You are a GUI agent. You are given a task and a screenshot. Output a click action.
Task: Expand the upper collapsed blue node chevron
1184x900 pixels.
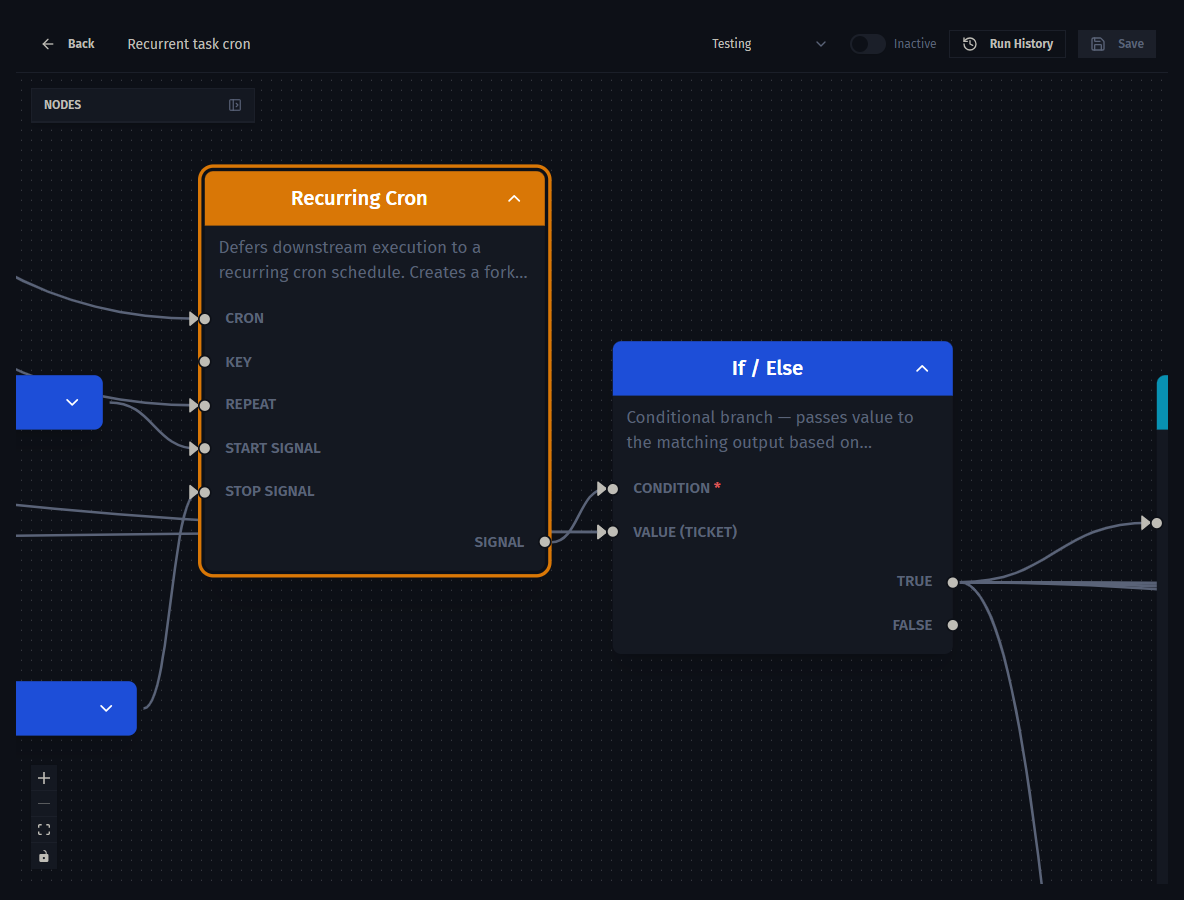click(72, 402)
